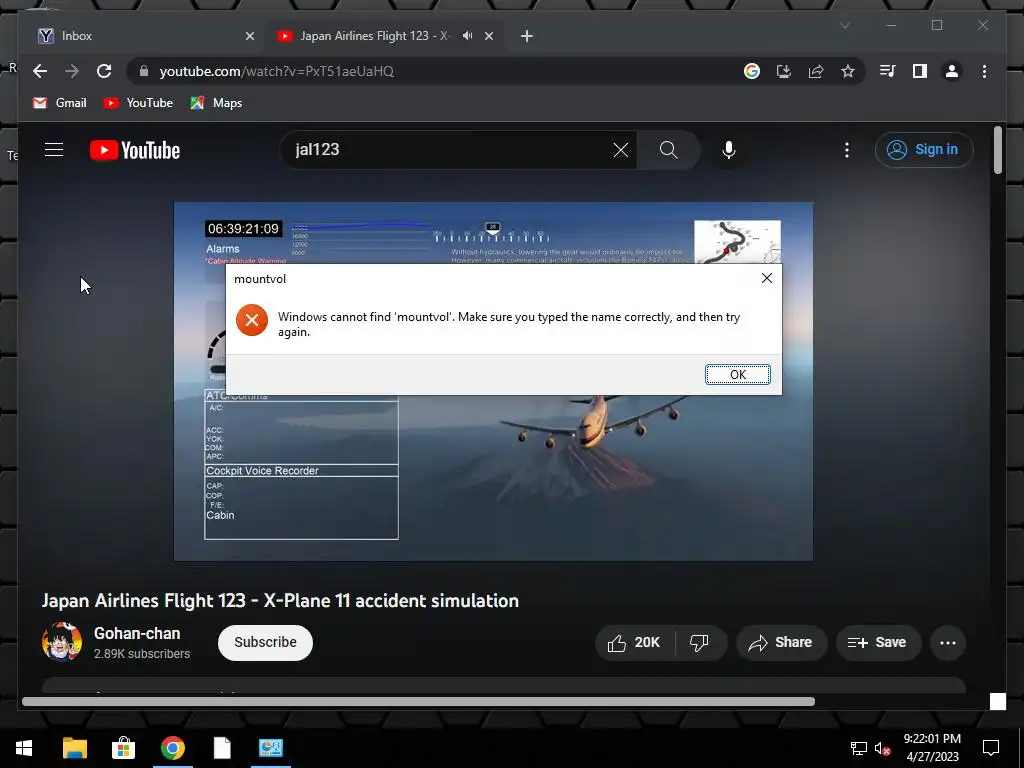Close the Japan Airlines Flight 123 tab

coord(489,36)
